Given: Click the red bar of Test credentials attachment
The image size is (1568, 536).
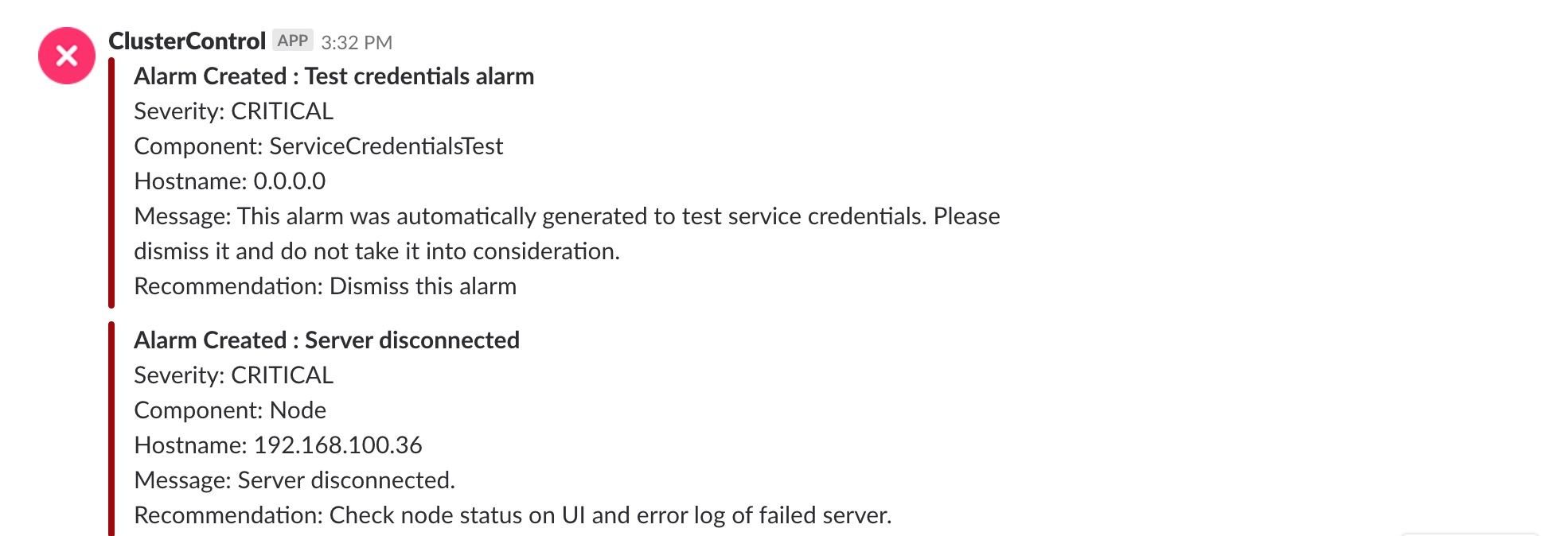Looking at the screenshot, I should point(111,183).
